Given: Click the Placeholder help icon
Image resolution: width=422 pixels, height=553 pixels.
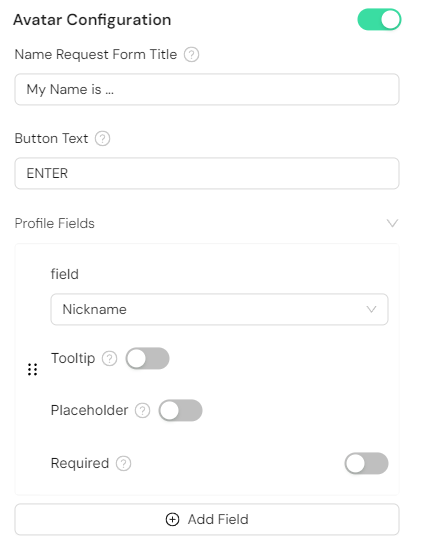Looking at the screenshot, I should [143, 411].
